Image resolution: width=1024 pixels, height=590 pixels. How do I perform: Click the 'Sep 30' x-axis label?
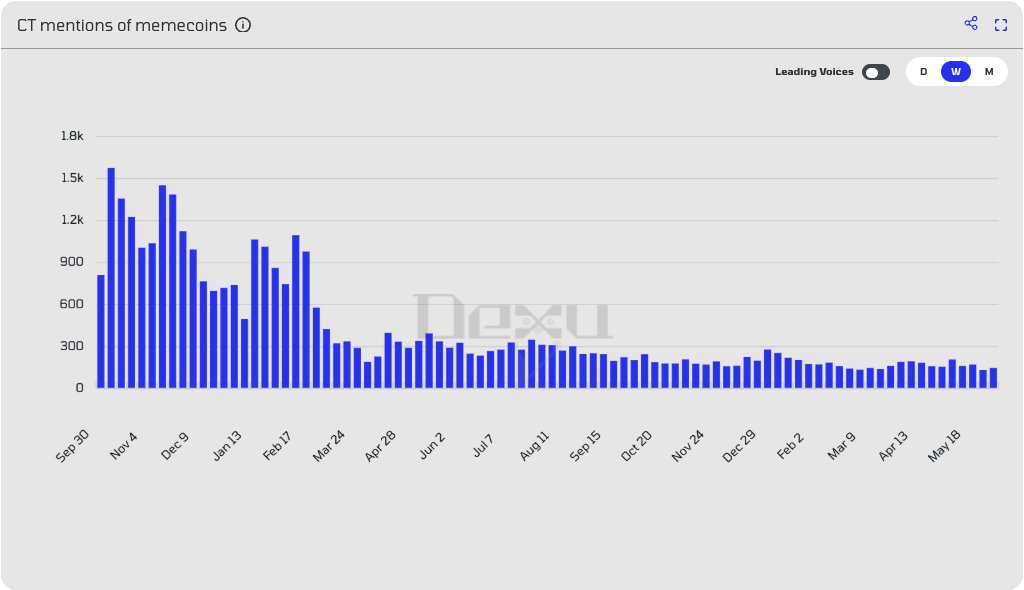tap(72, 446)
